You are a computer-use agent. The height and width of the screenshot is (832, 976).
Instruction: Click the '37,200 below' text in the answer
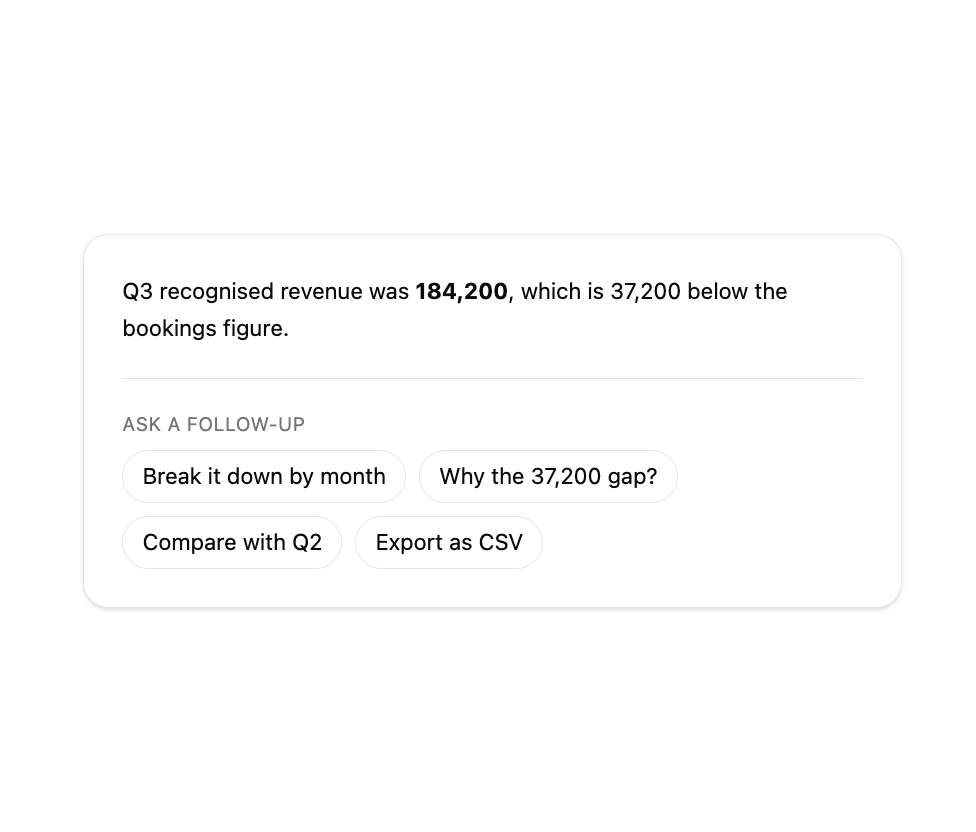(677, 292)
